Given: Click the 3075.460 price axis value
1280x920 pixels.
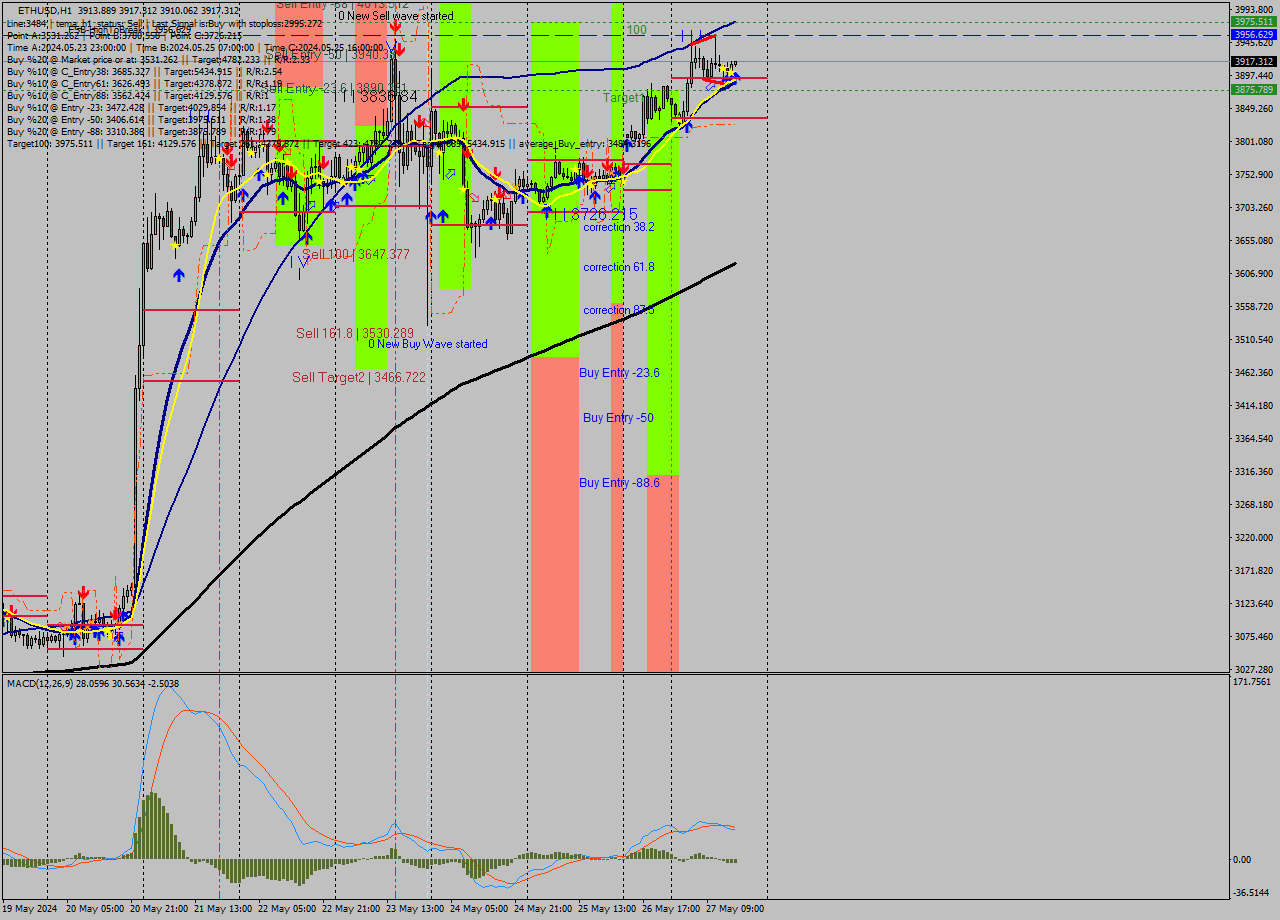Looking at the screenshot, I should 1254,637.
